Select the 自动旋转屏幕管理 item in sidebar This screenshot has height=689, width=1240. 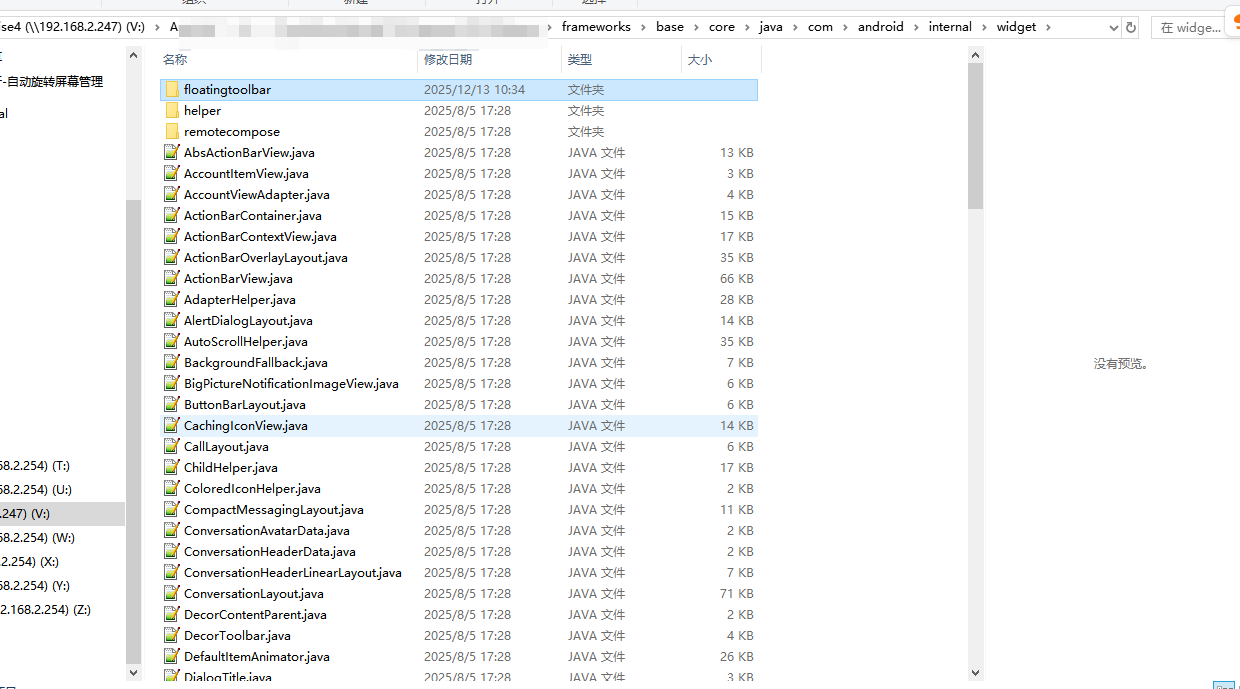coord(52,82)
